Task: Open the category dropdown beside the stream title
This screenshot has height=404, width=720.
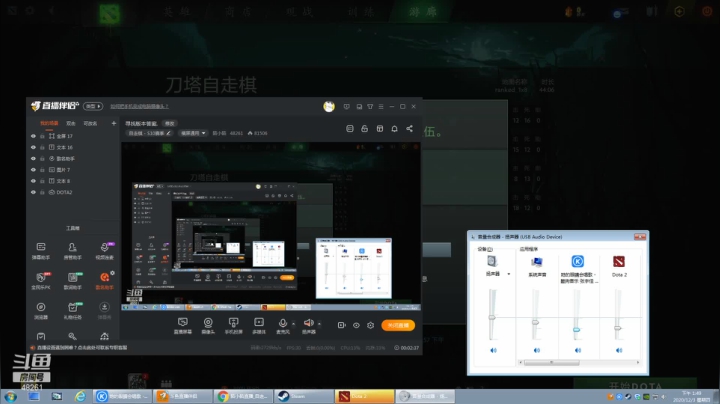Action: (x=193, y=133)
